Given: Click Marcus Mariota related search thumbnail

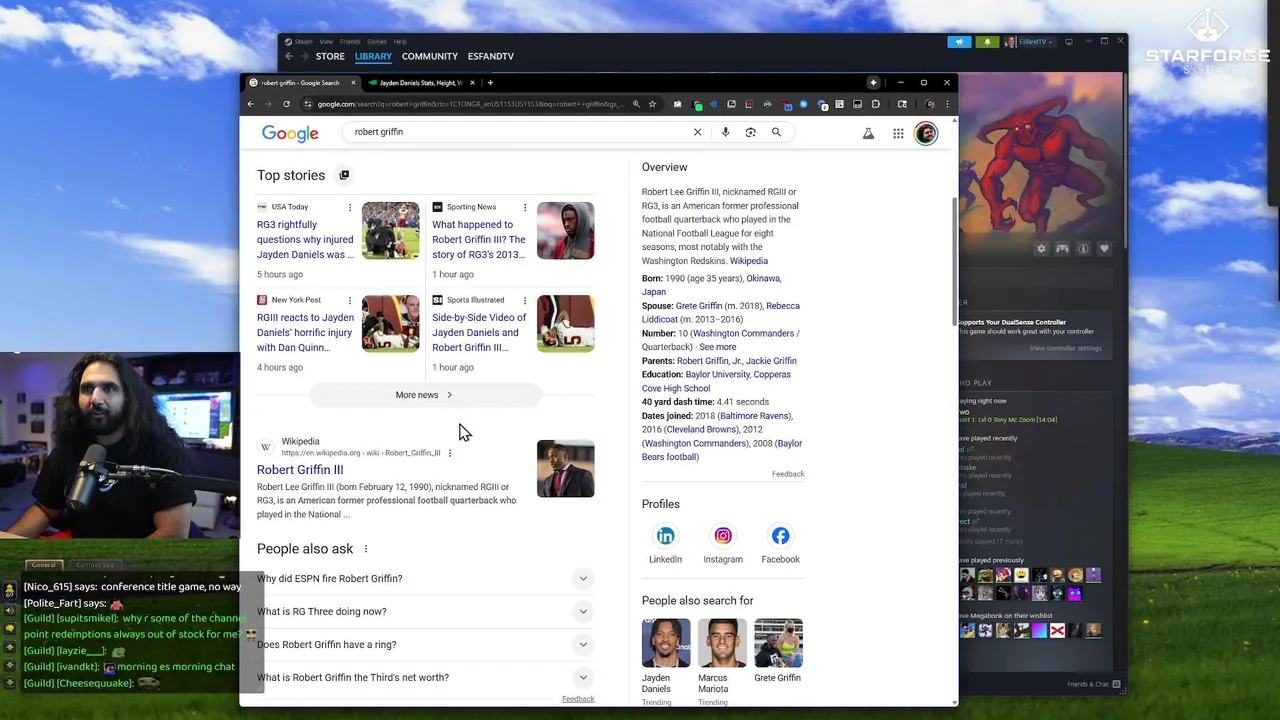Looking at the screenshot, I should tap(722, 643).
